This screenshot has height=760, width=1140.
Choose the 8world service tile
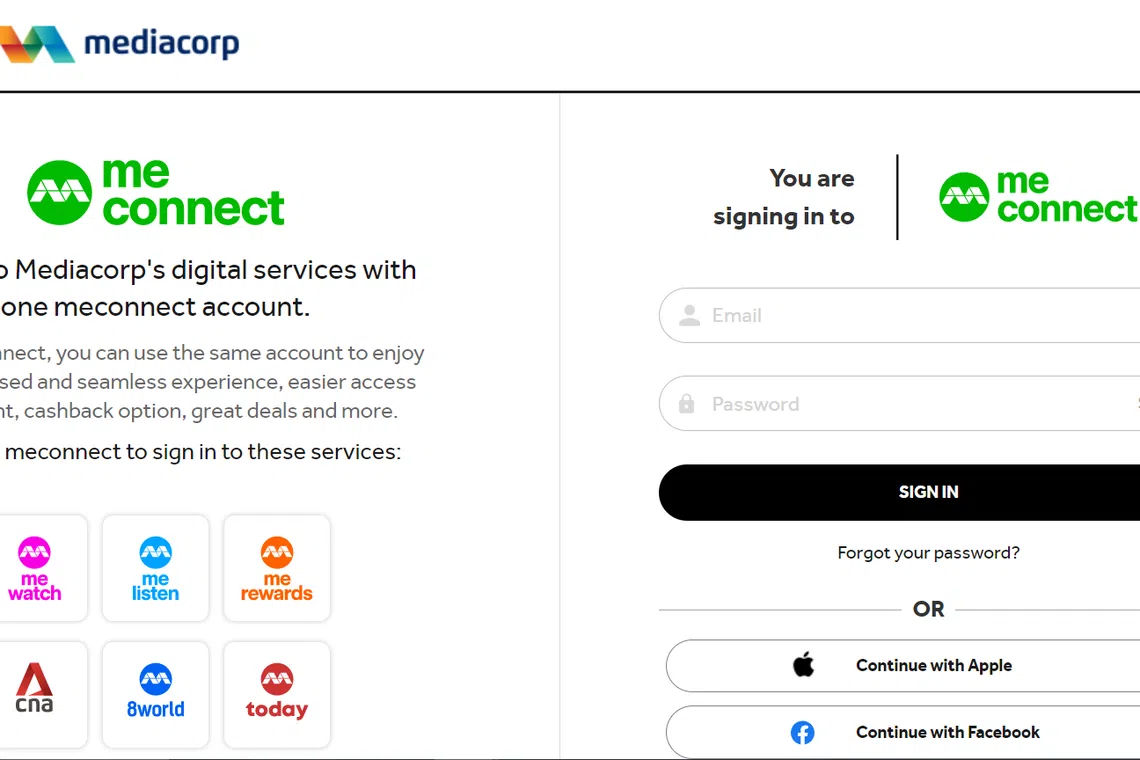click(x=156, y=694)
